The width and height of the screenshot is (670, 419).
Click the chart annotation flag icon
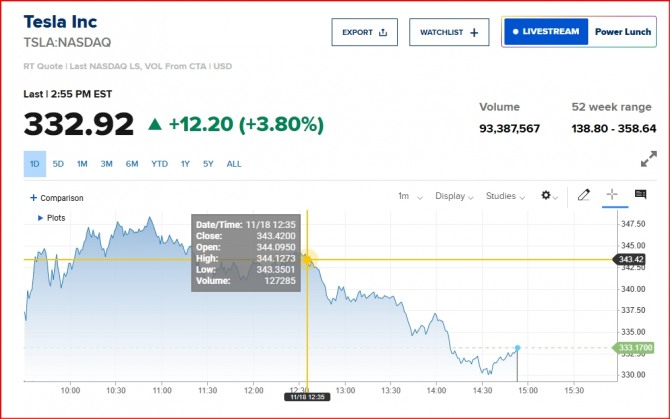pos(641,195)
